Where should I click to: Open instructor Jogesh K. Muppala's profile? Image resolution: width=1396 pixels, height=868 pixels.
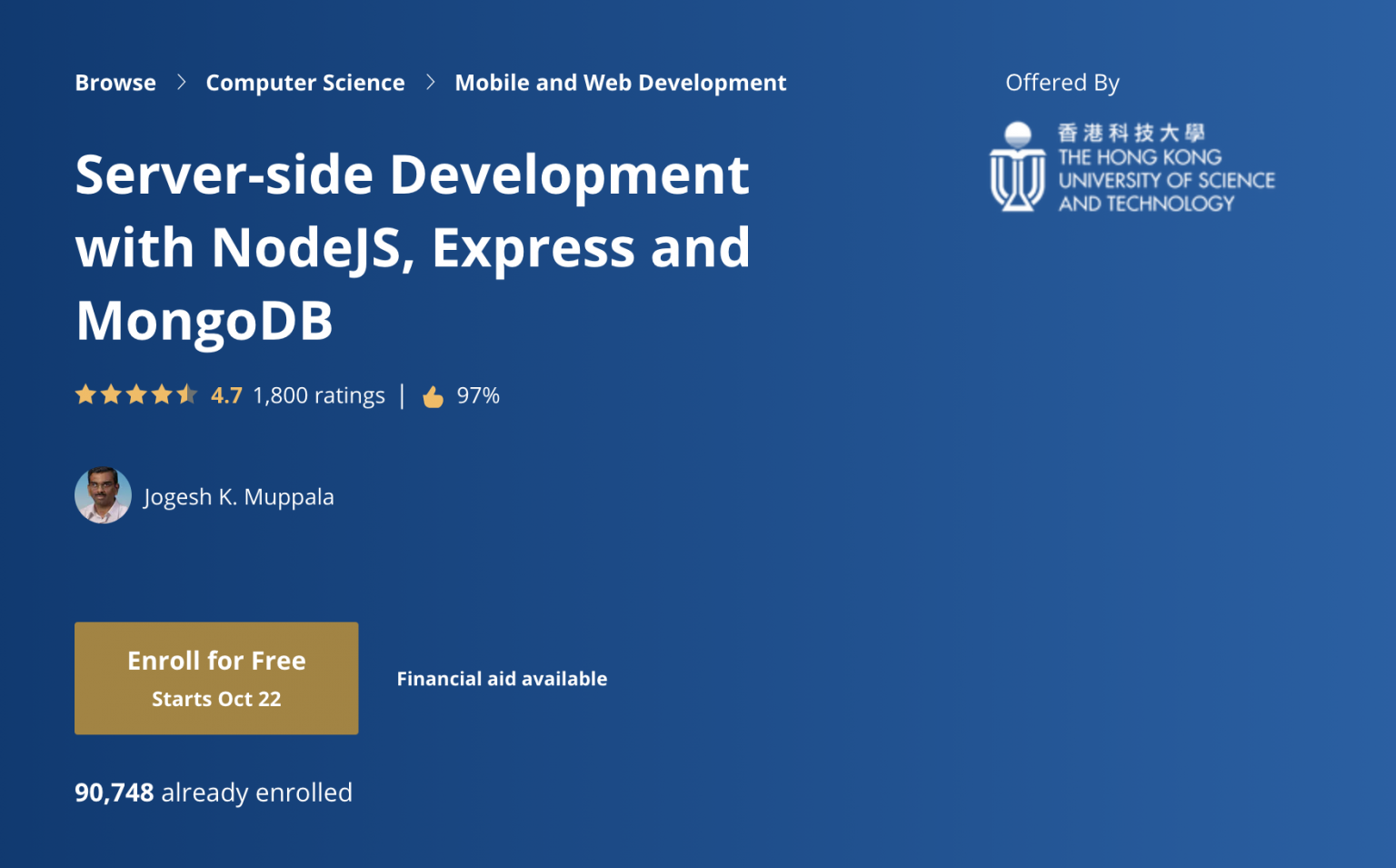pos(239,497)
